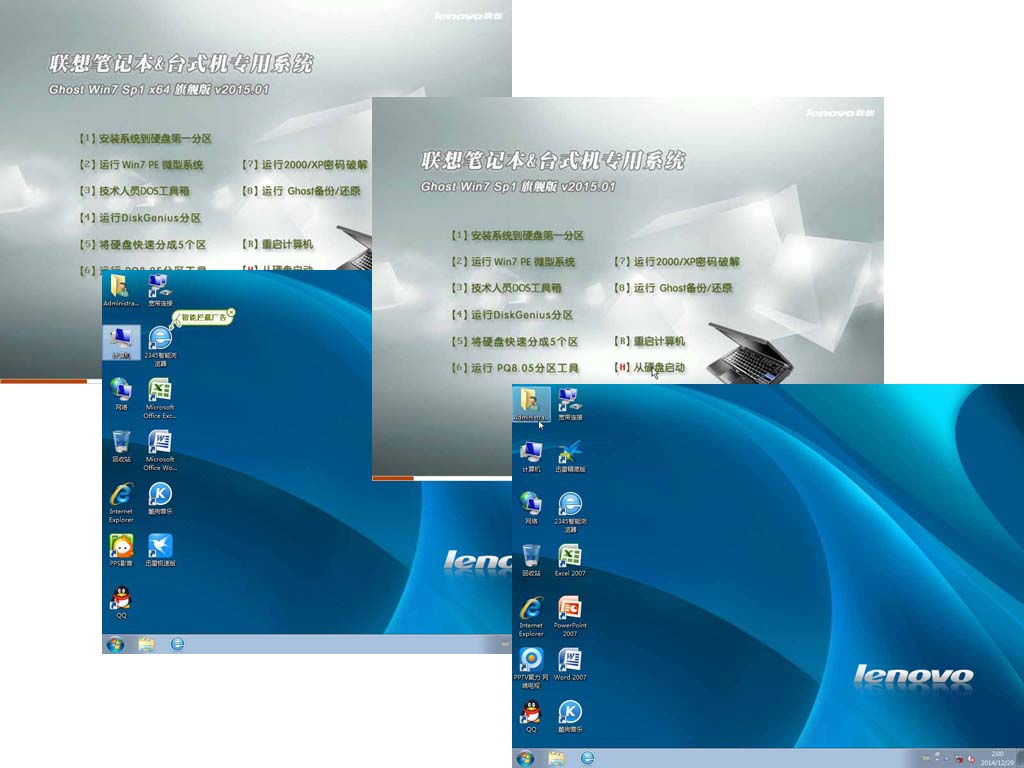
Task: Open 回收站 recycle bin on the left desktop
Action: tap(121, 447)
